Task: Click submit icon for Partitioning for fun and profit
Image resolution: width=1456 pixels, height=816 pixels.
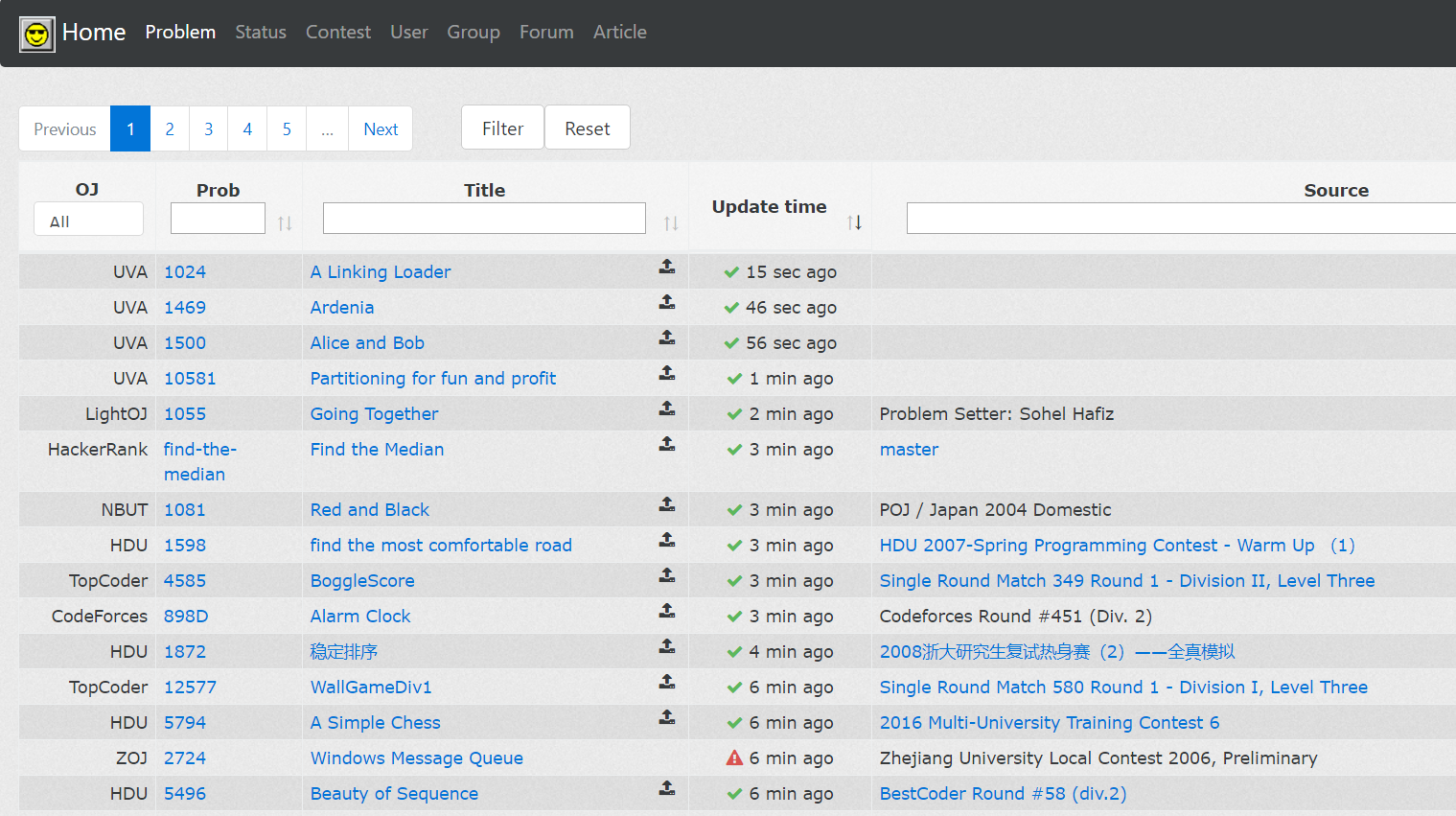Action: pyautogui.click(x=667, y=373)
